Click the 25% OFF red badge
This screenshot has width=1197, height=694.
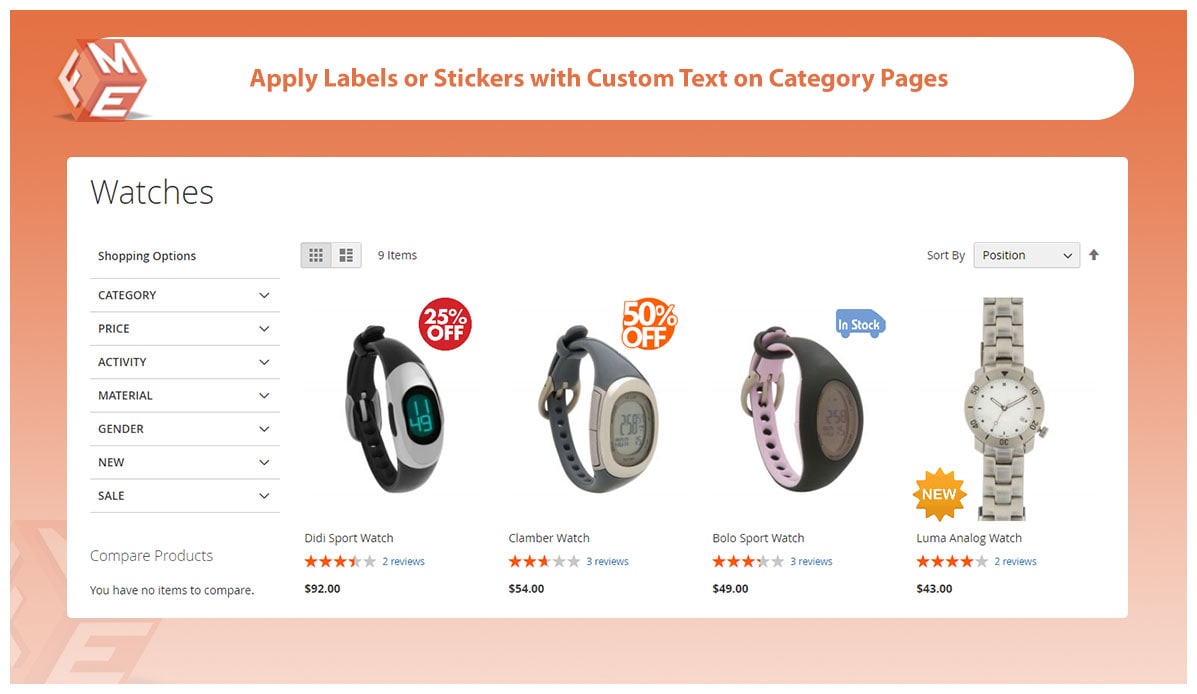pos(445,325)
